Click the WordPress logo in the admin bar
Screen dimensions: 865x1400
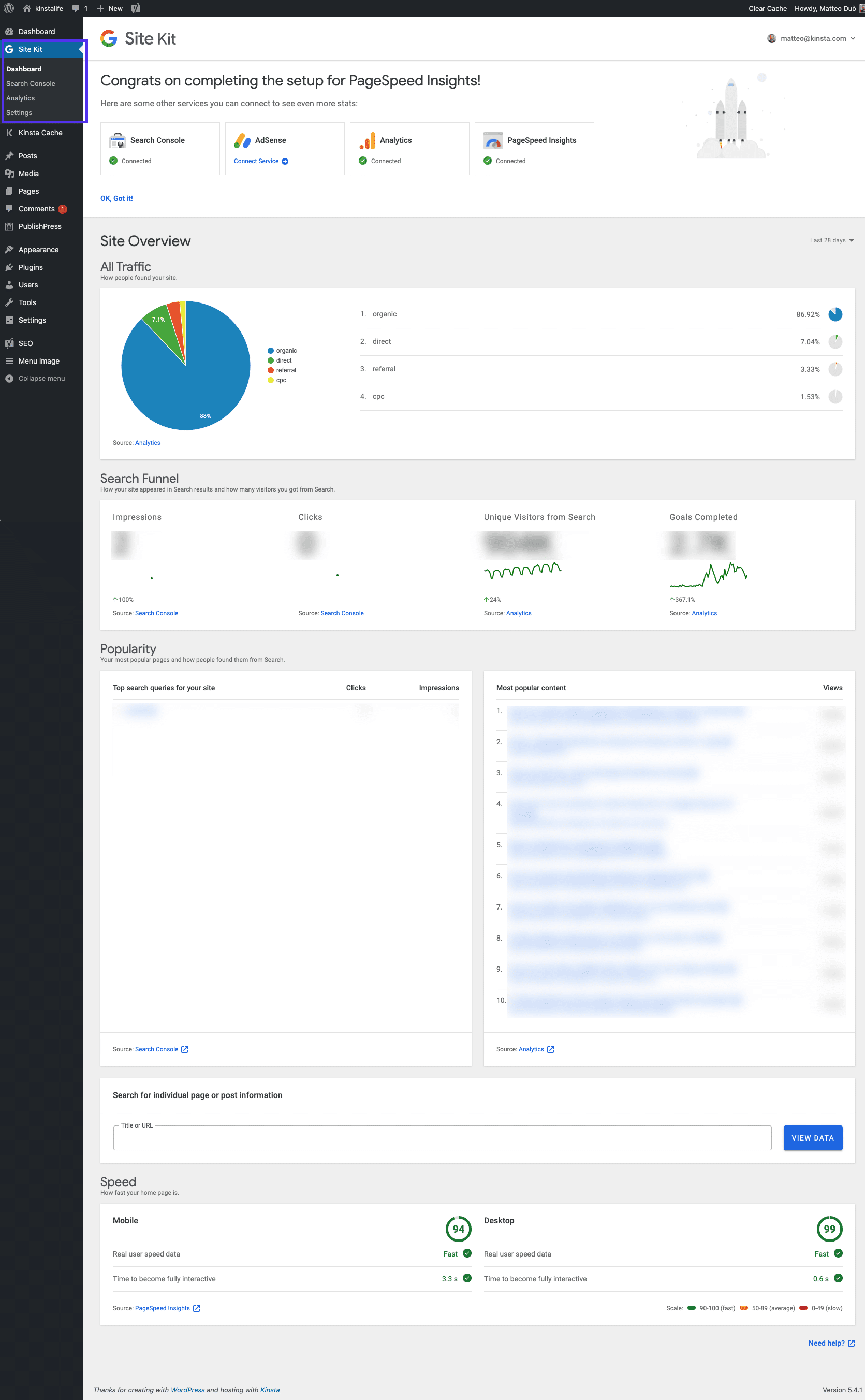[x=9, y=8]
